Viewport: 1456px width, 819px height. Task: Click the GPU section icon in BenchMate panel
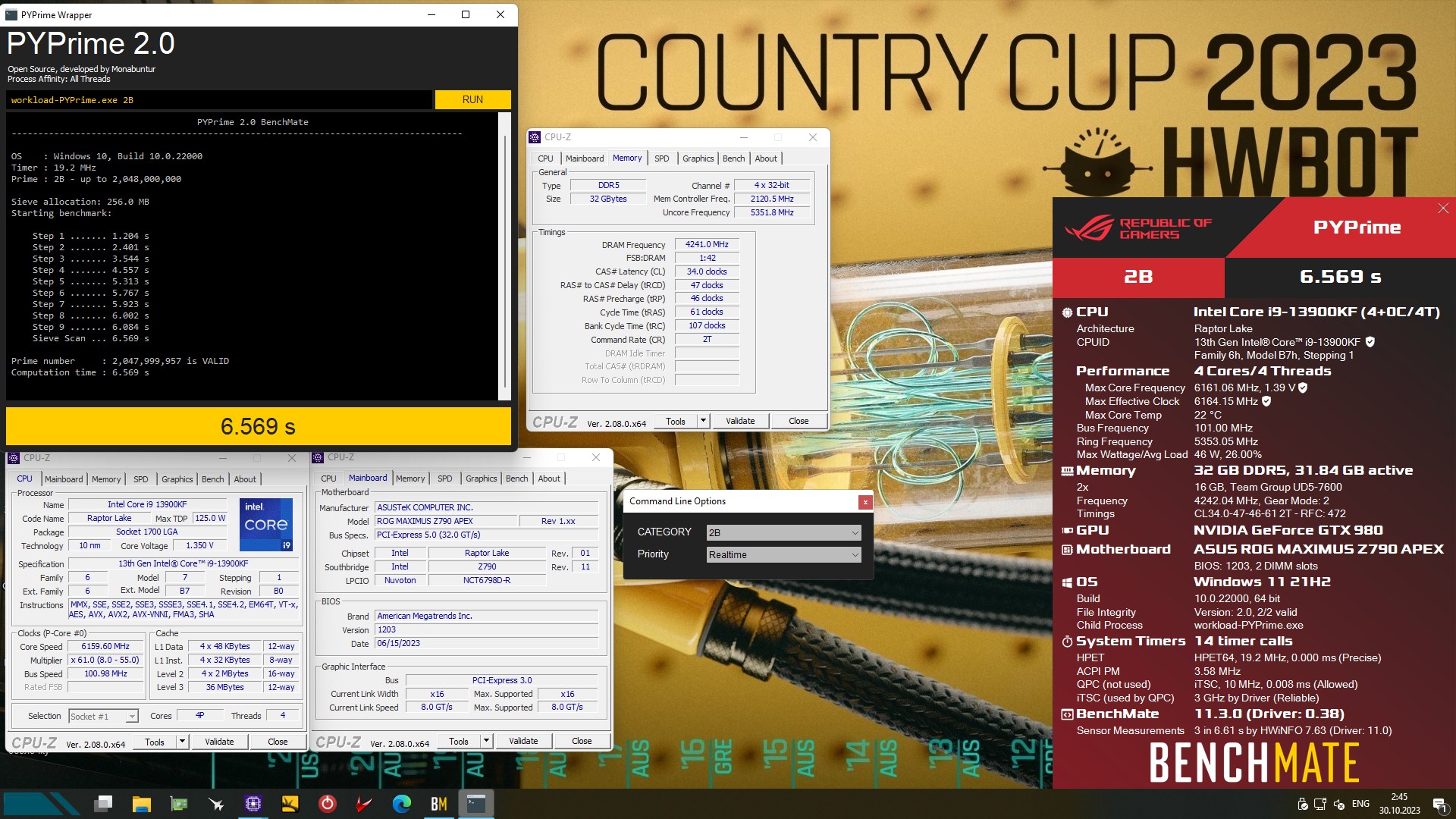click(1067, 531)
